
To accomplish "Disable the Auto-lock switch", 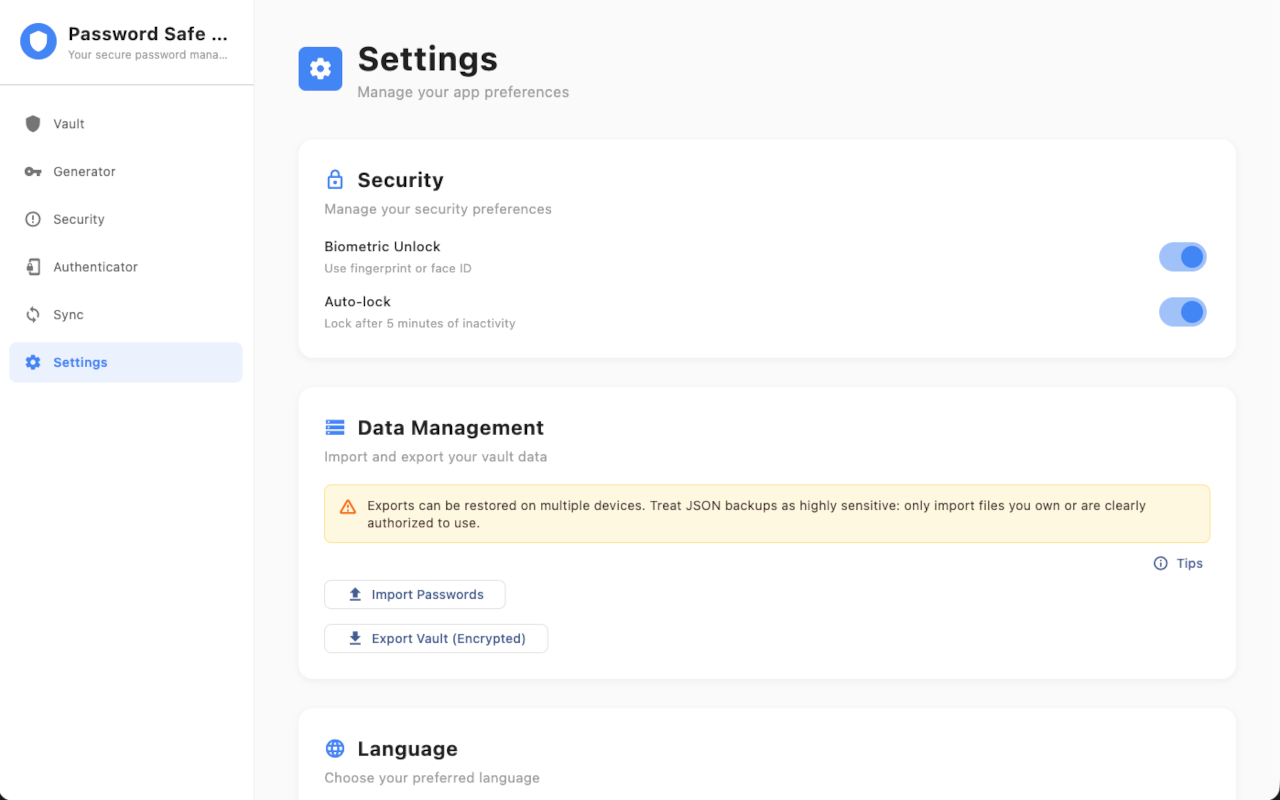I will (x=1183, y=312).
